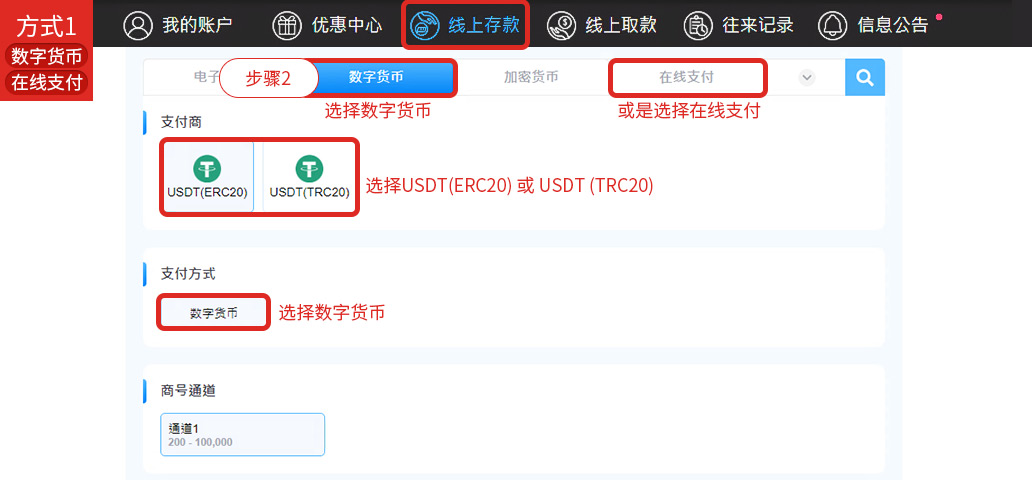Viewport: 1032px width, 480px height.
Task: Select 通道1 merchant channel 200-100,000
Action: pyautogui.click(x=242, y=435)
